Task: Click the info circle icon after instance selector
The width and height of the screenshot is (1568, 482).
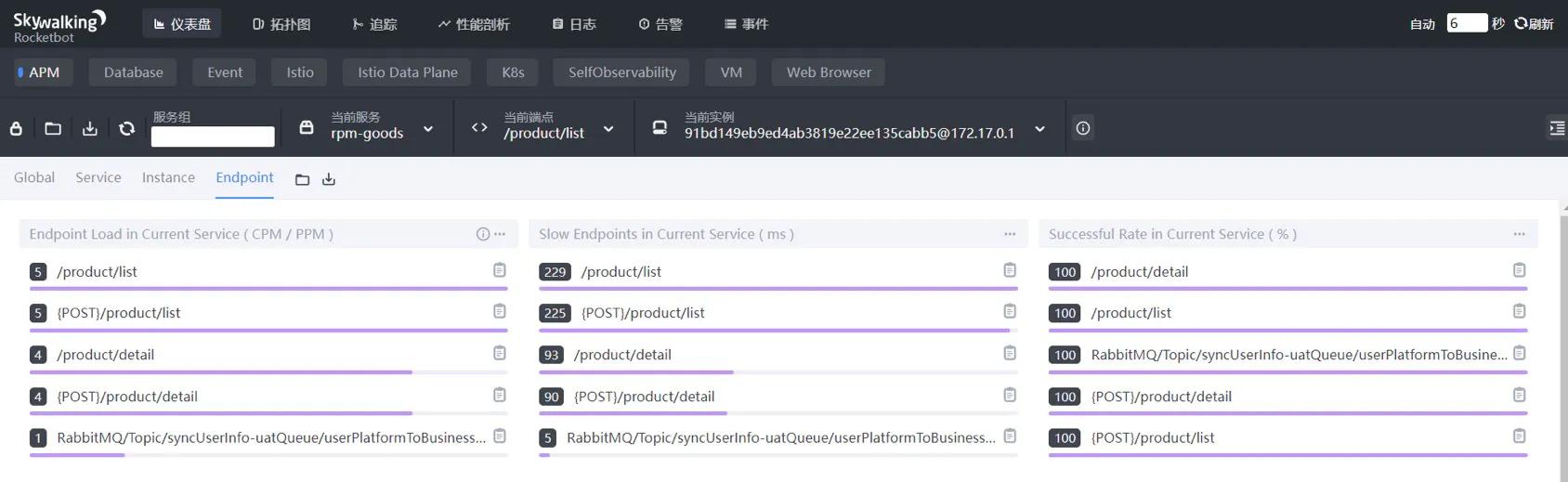Action: click(x=1083, y=128)
